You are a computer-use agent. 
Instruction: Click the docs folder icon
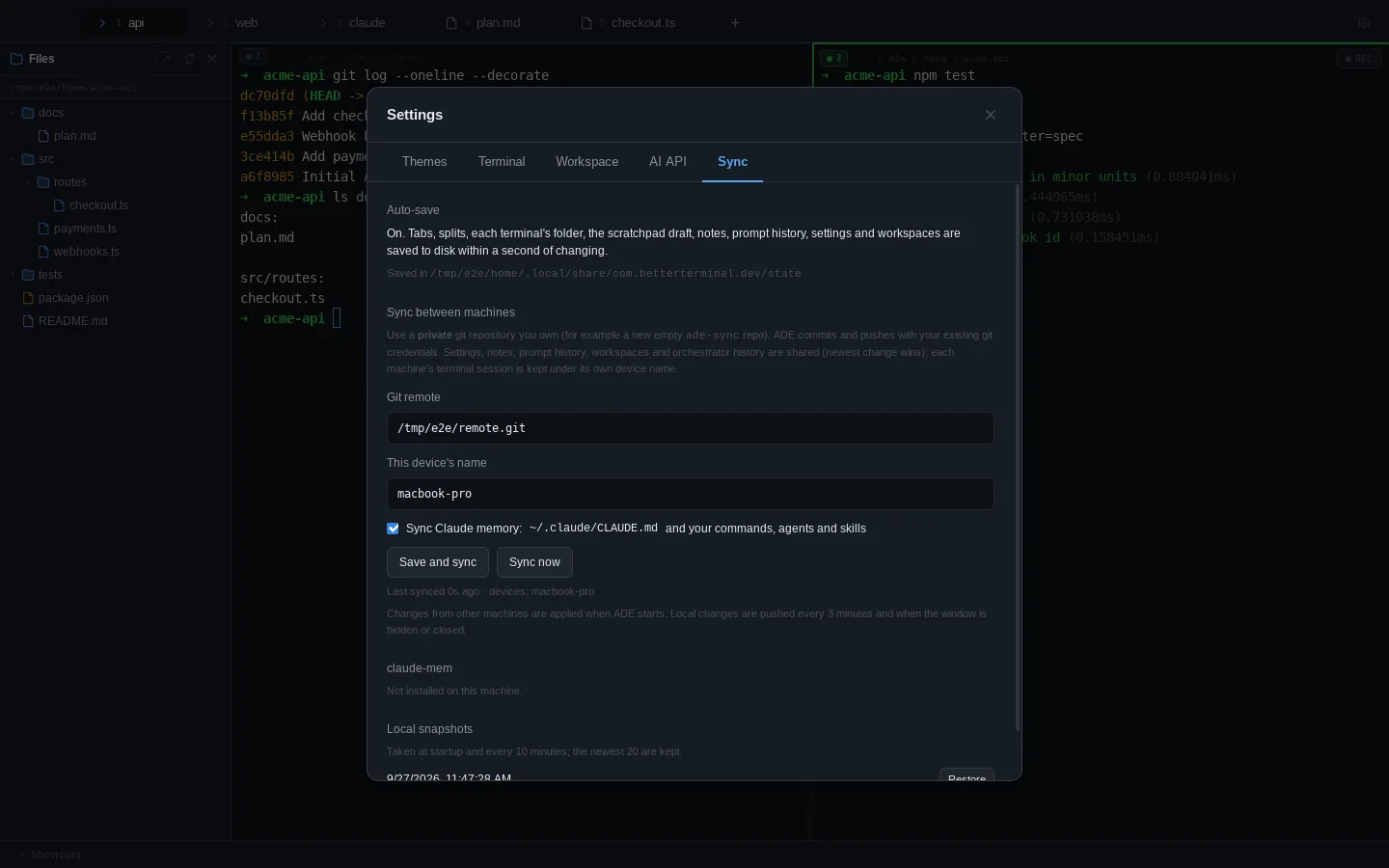(28, 113)
